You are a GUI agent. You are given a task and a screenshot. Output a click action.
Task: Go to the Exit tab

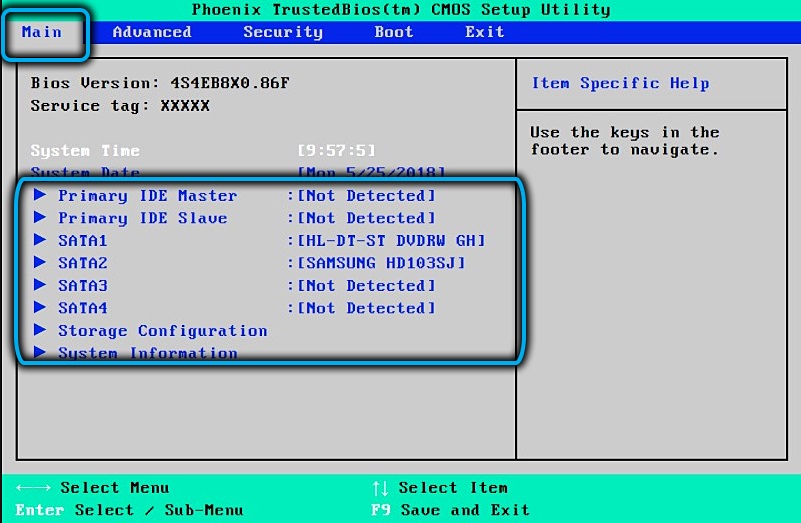(x=484, y=32)
